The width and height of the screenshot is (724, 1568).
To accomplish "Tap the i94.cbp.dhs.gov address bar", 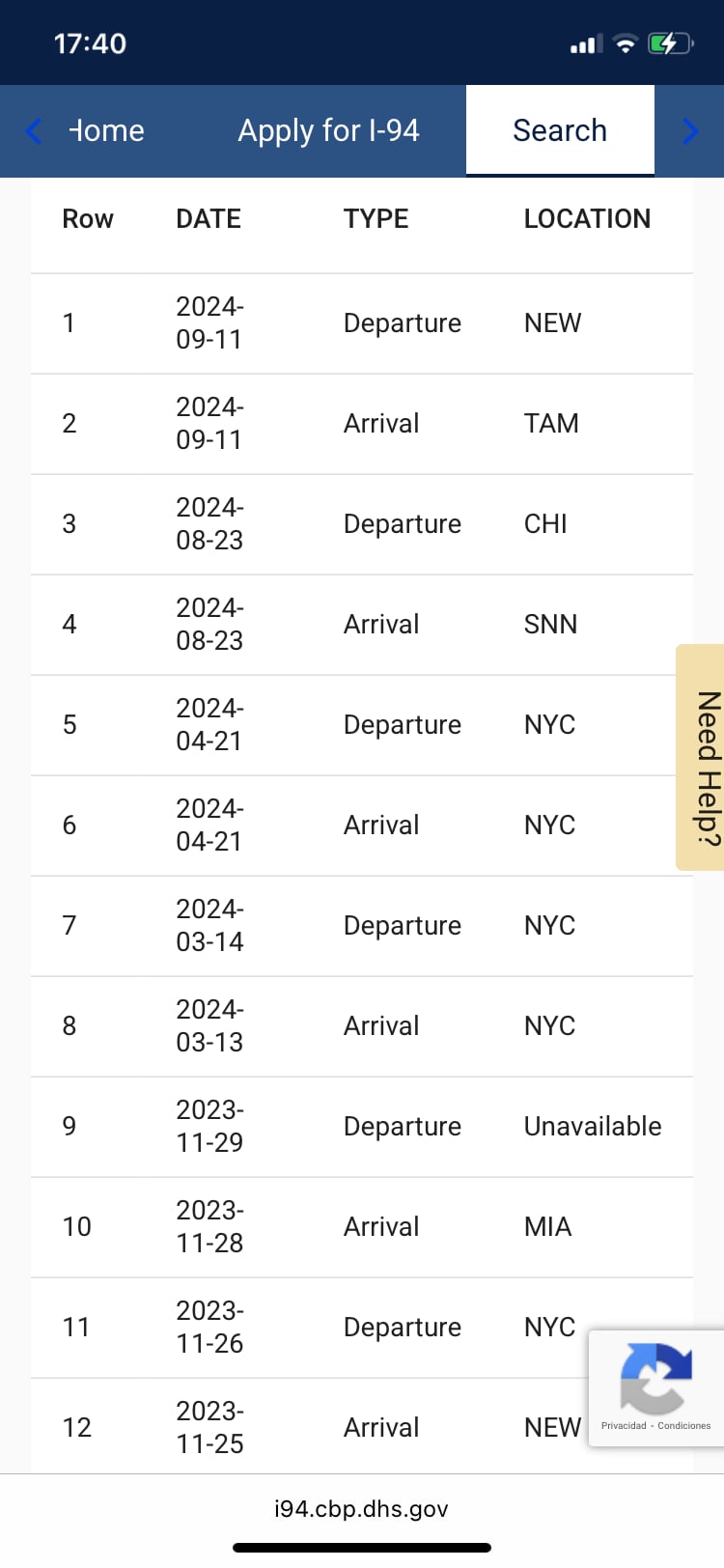I will [x=362, y=1508].
